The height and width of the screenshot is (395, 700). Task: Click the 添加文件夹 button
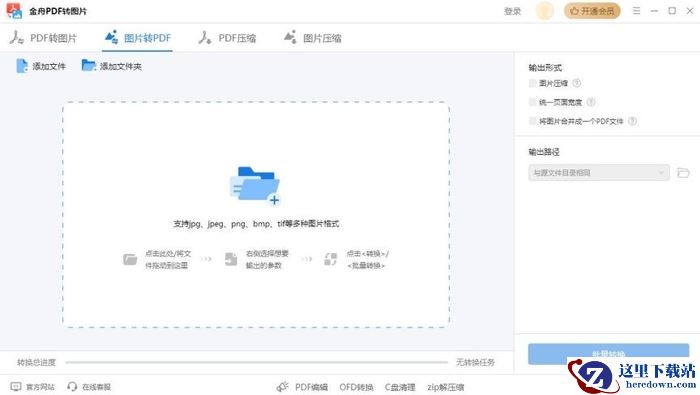point(112,66)
